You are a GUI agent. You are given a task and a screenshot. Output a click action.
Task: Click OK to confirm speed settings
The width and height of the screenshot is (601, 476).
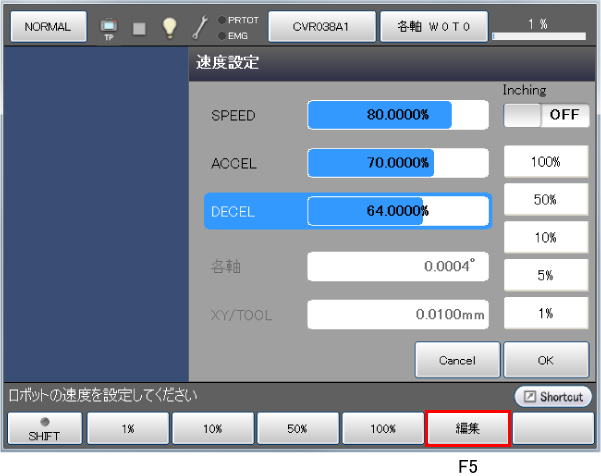[546, 359]
